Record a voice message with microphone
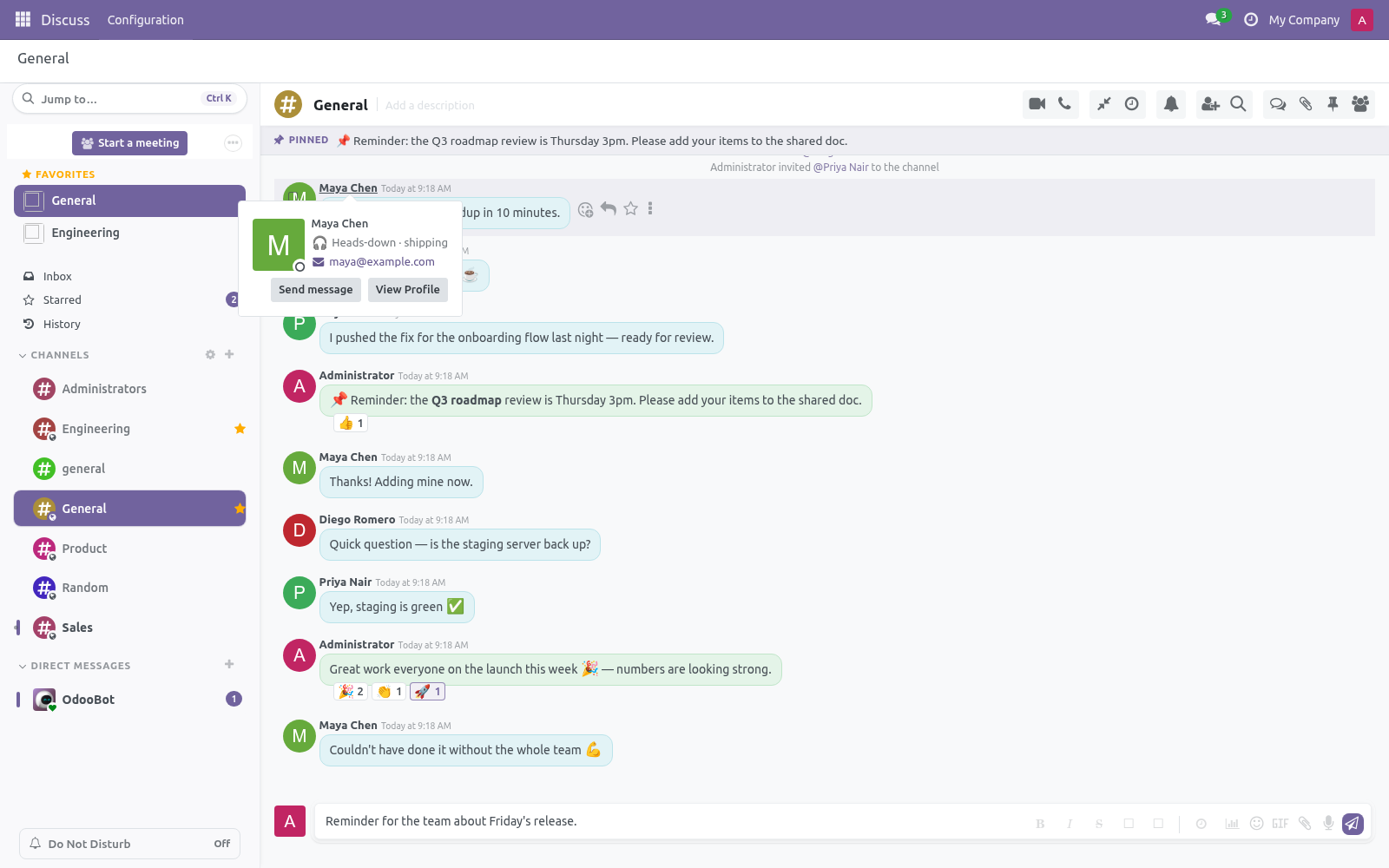Image resolution: width=1389 pixels, height=868 pixels. [x=1328, y=824]
